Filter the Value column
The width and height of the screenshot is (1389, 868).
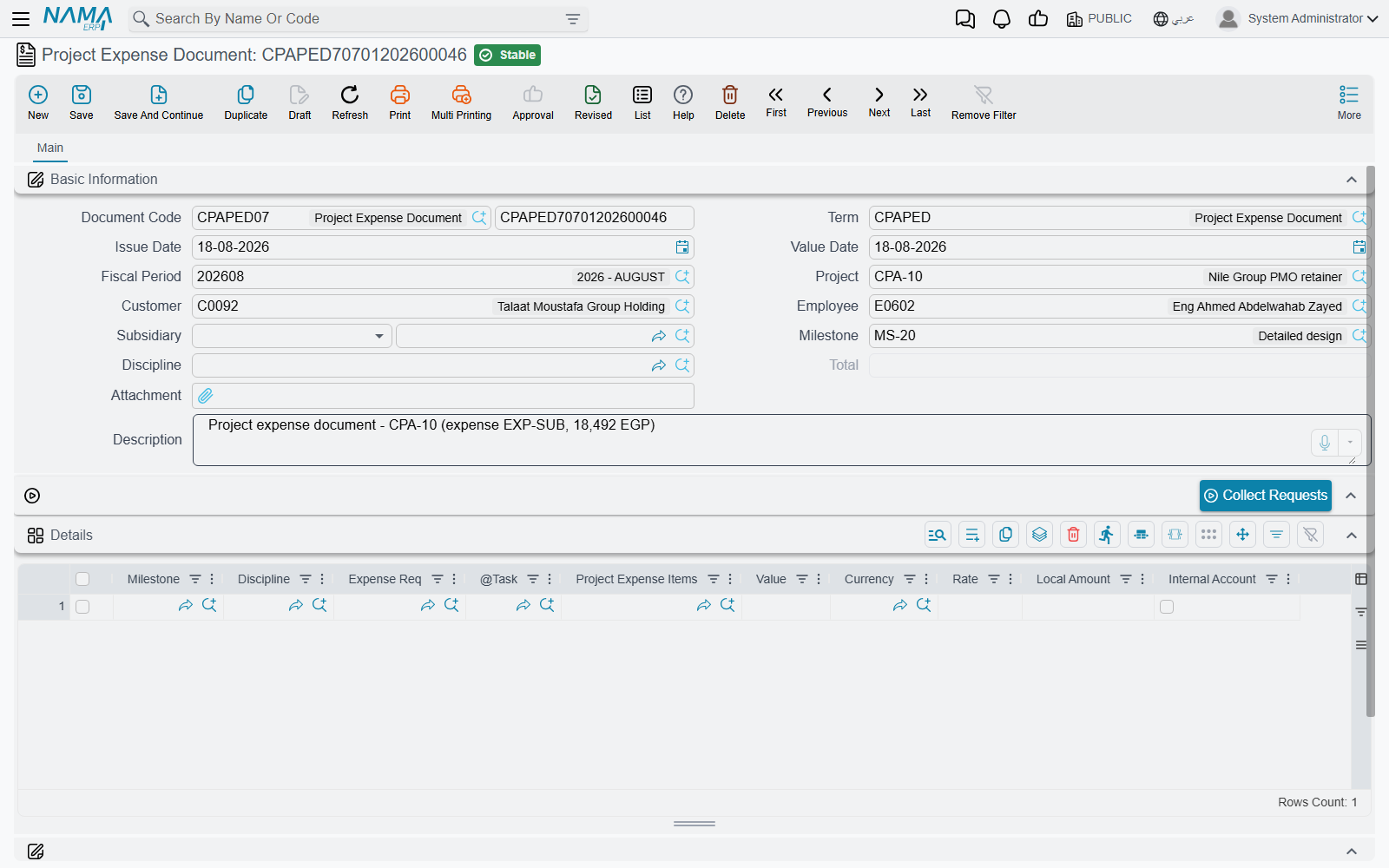coord(802,579)
